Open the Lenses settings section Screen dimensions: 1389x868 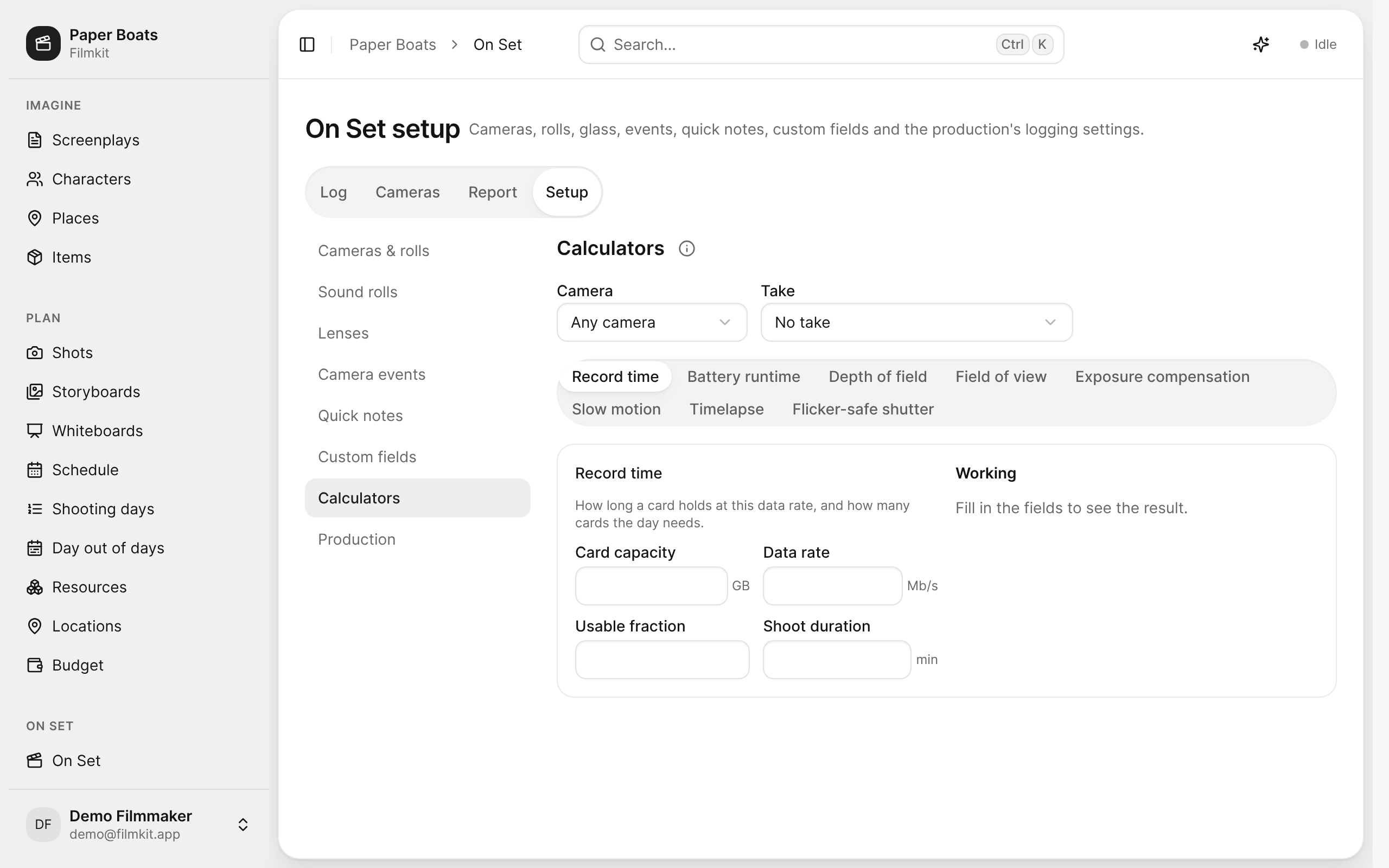pyautogui.click(x=417, y=334)
